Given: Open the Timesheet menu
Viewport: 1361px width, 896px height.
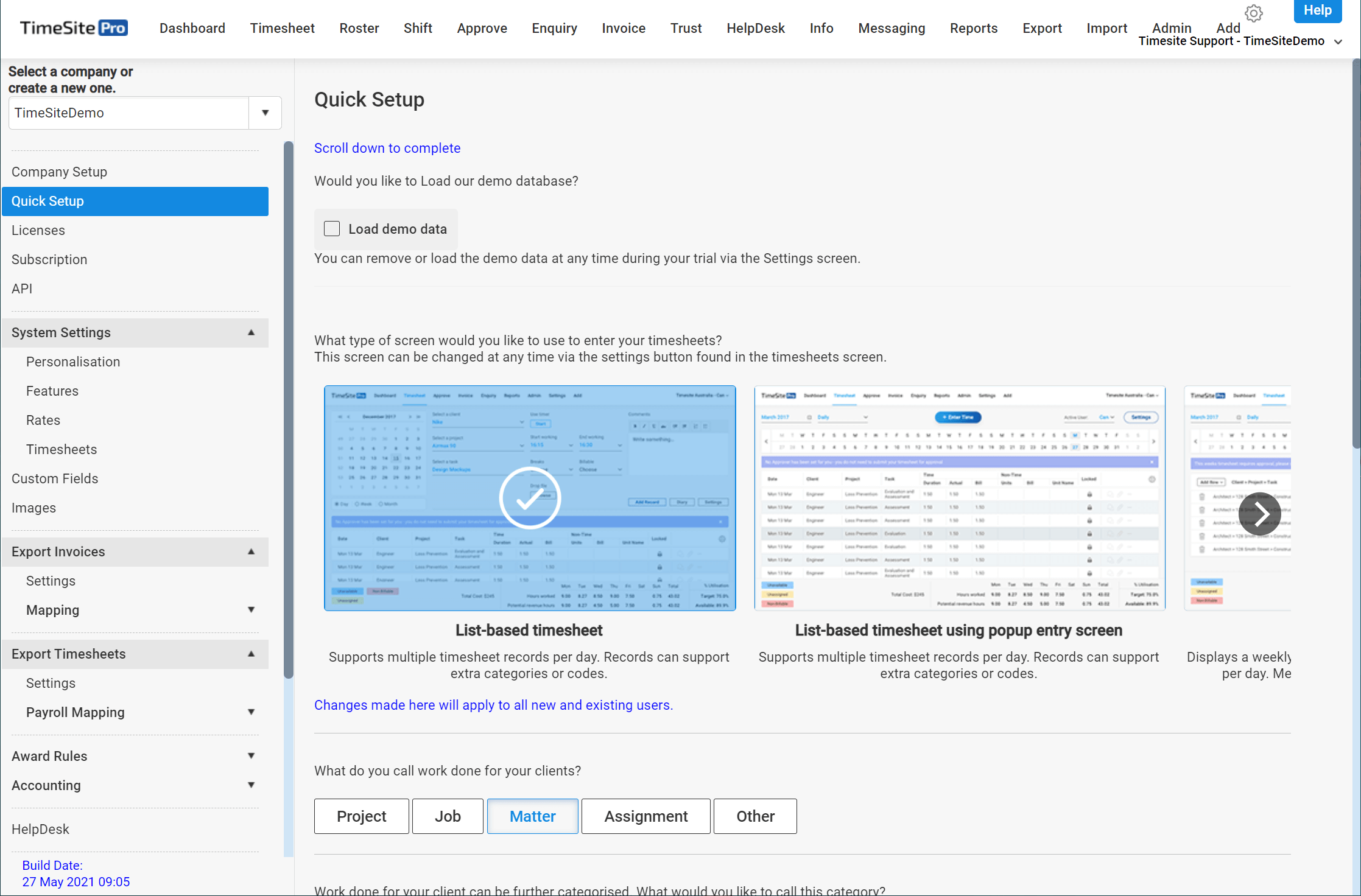Looking at the screenshot, I should [x=282, y=28].
